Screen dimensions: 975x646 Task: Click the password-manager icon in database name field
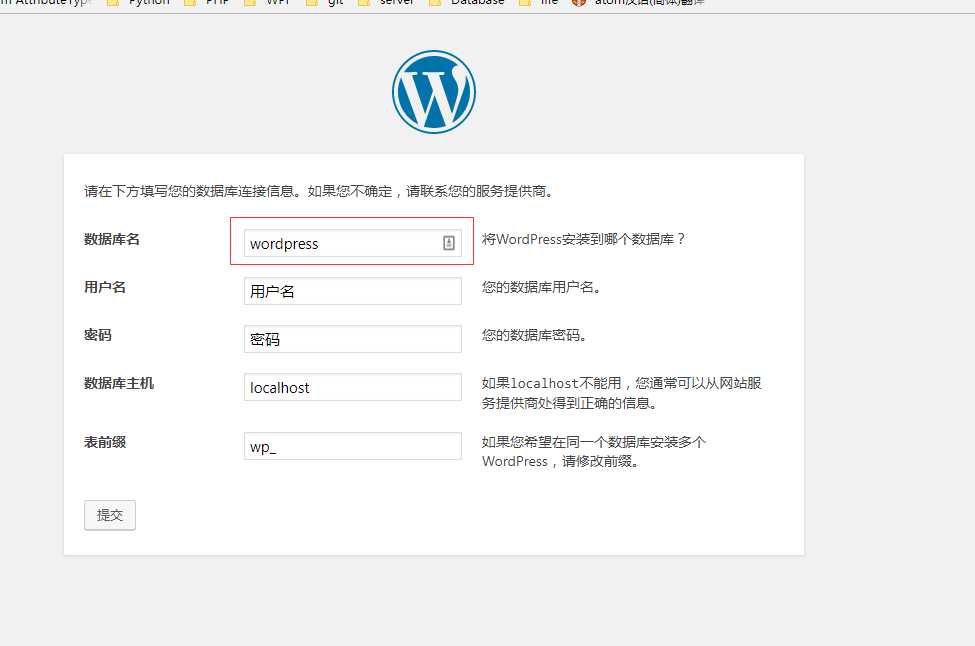pyautogui.click(x=448, y=243)
